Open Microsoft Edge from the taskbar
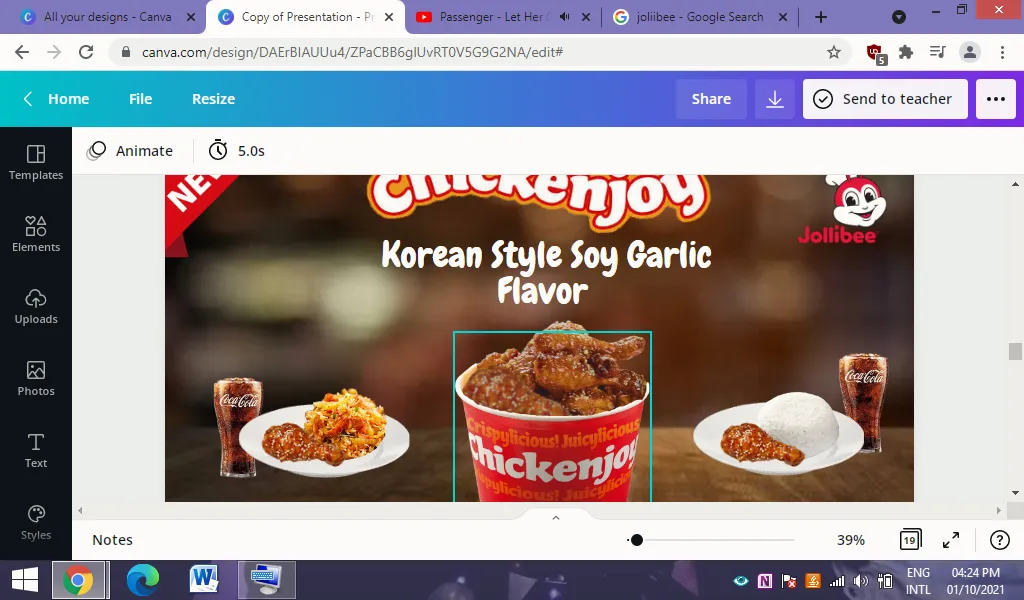The width and height of the screenshot is (1024, 600). point(142,580)
